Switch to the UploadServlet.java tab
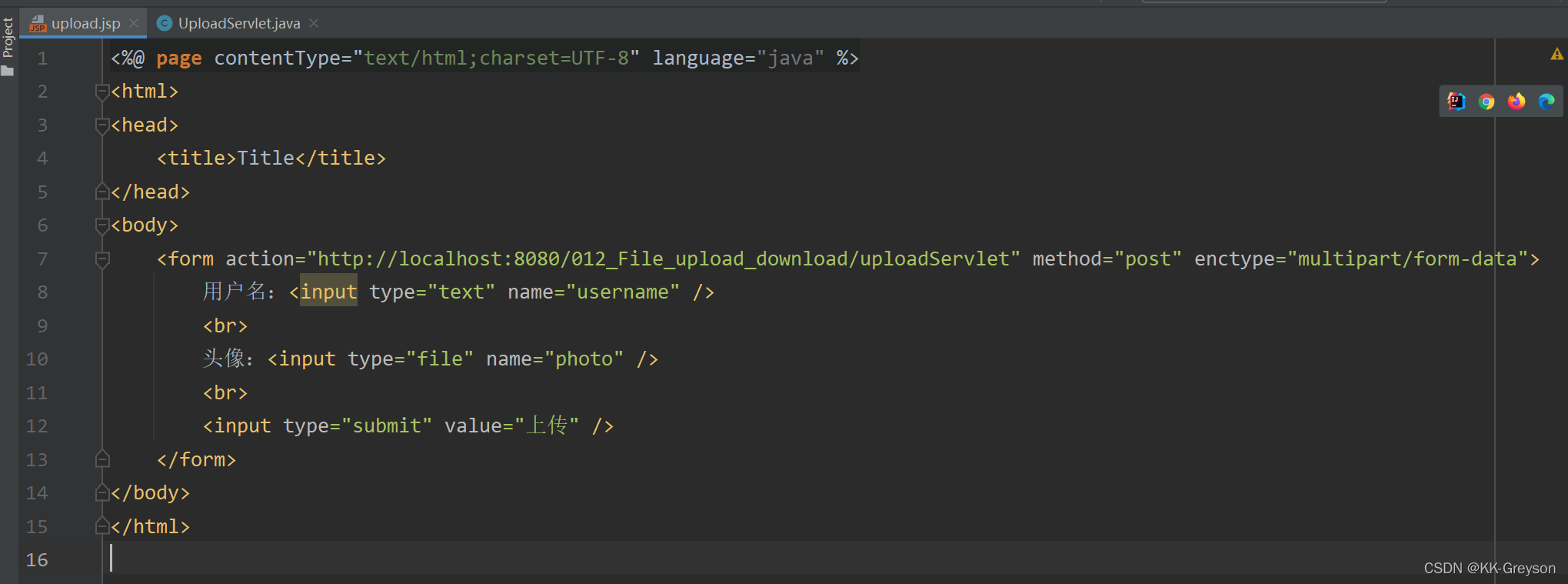 [x=238, y=23]
